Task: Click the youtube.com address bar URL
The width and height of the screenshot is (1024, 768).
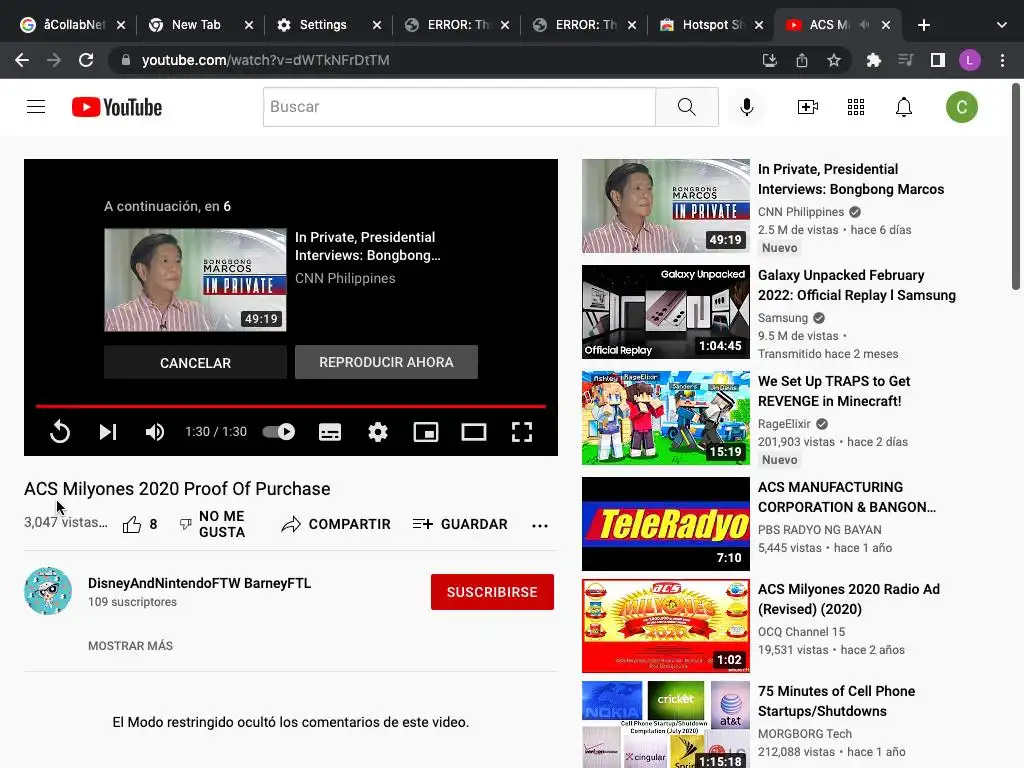Action: click(x=265, y=60)
